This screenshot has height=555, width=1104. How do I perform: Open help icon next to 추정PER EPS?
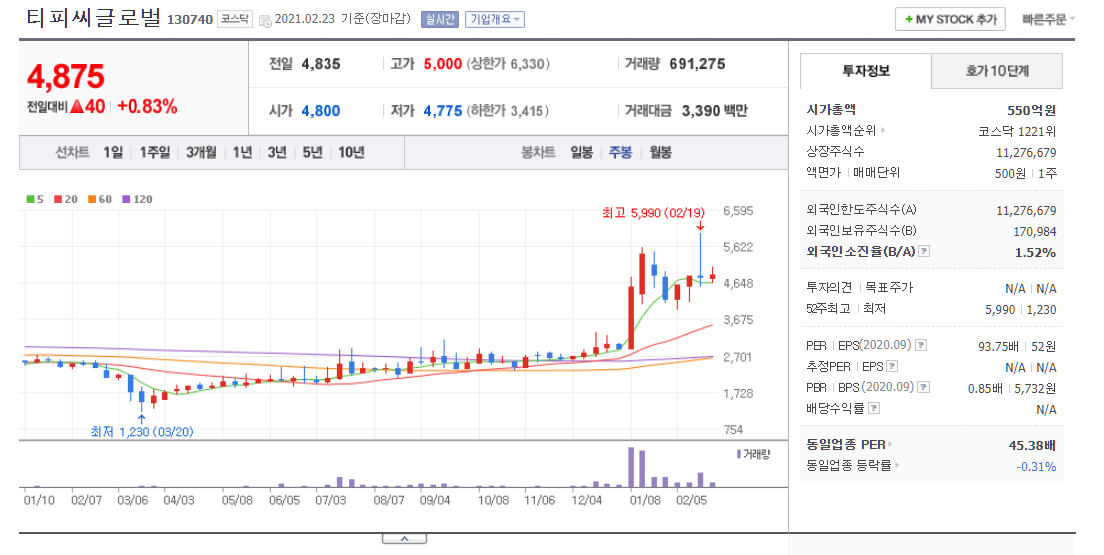click(892, 366)
